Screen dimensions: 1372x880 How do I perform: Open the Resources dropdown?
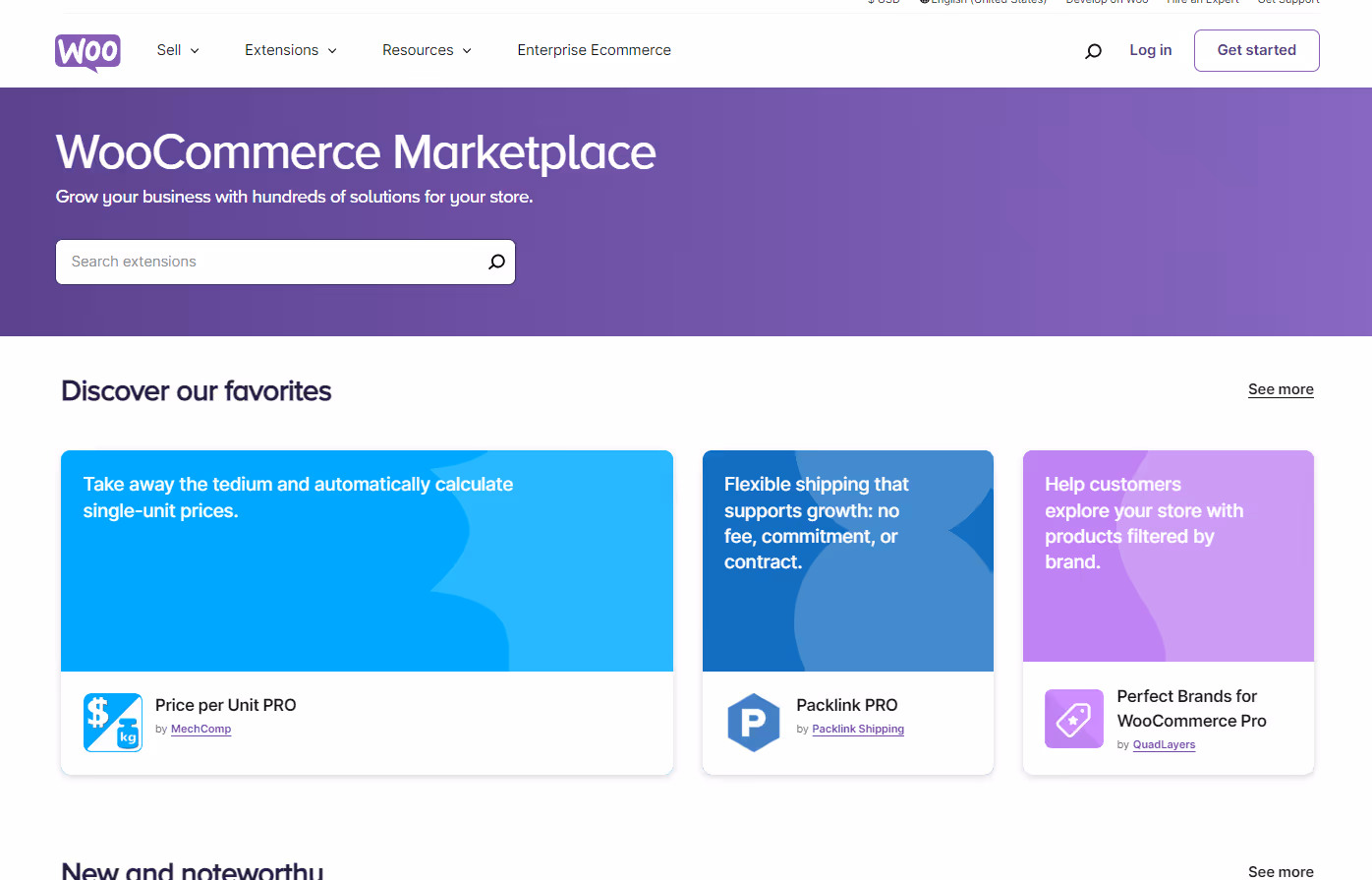click(427, 49)
